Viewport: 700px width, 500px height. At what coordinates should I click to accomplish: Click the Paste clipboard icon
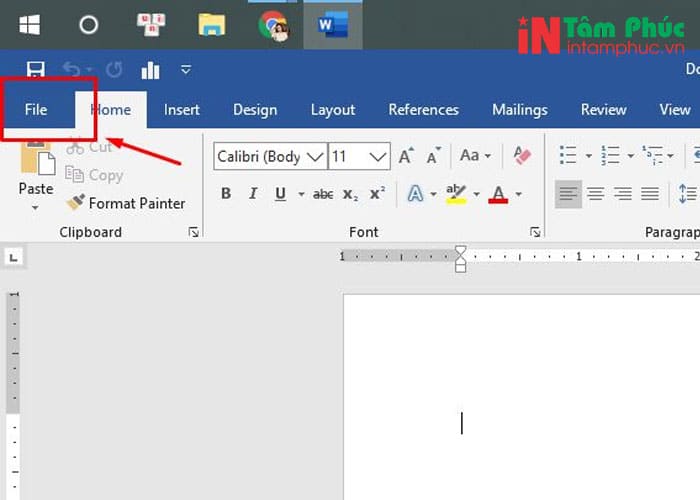(x=38, y=158)
